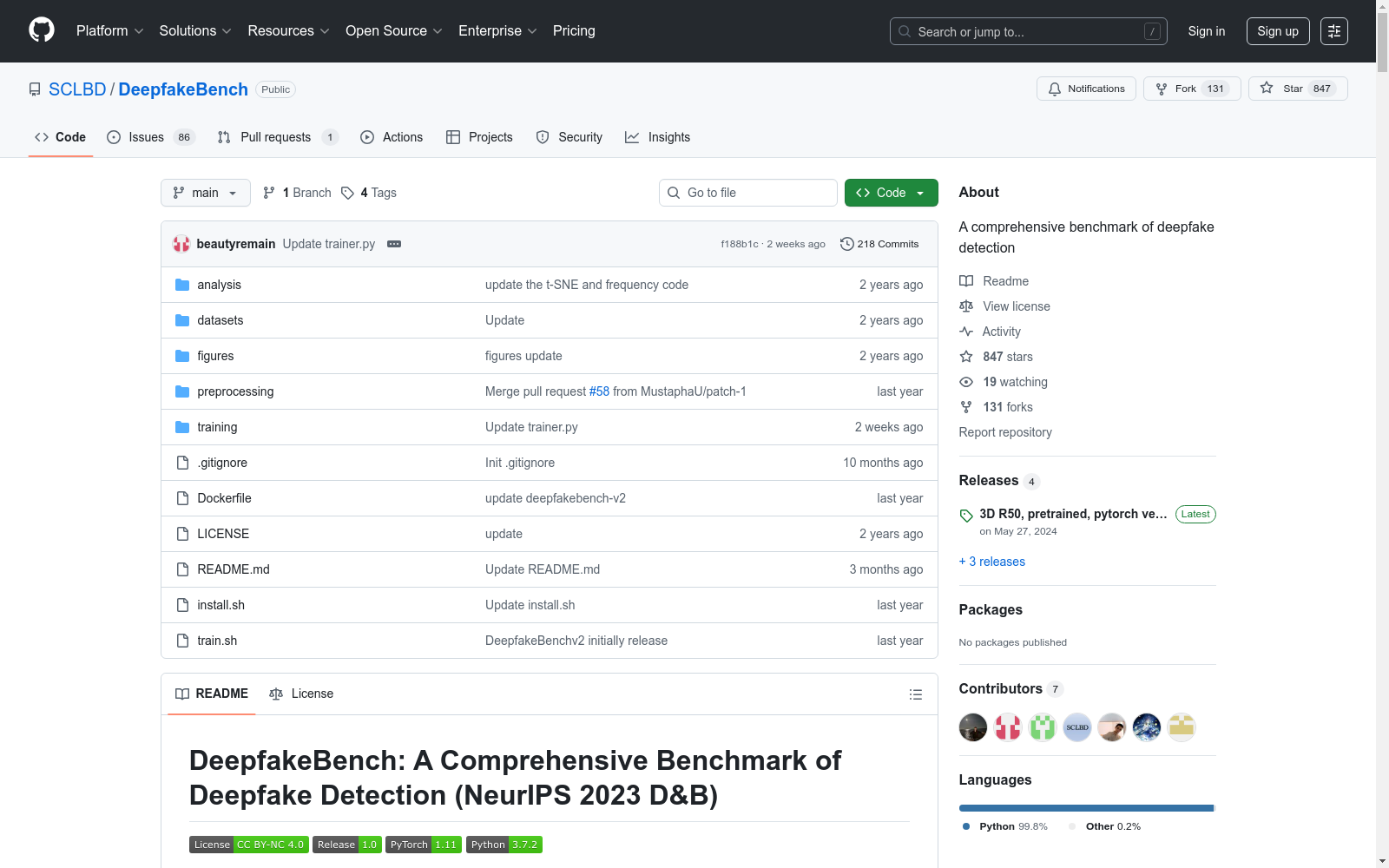Expand the Open Source menu
This screenshot has width=1389, height=868.
coord(394,31)
